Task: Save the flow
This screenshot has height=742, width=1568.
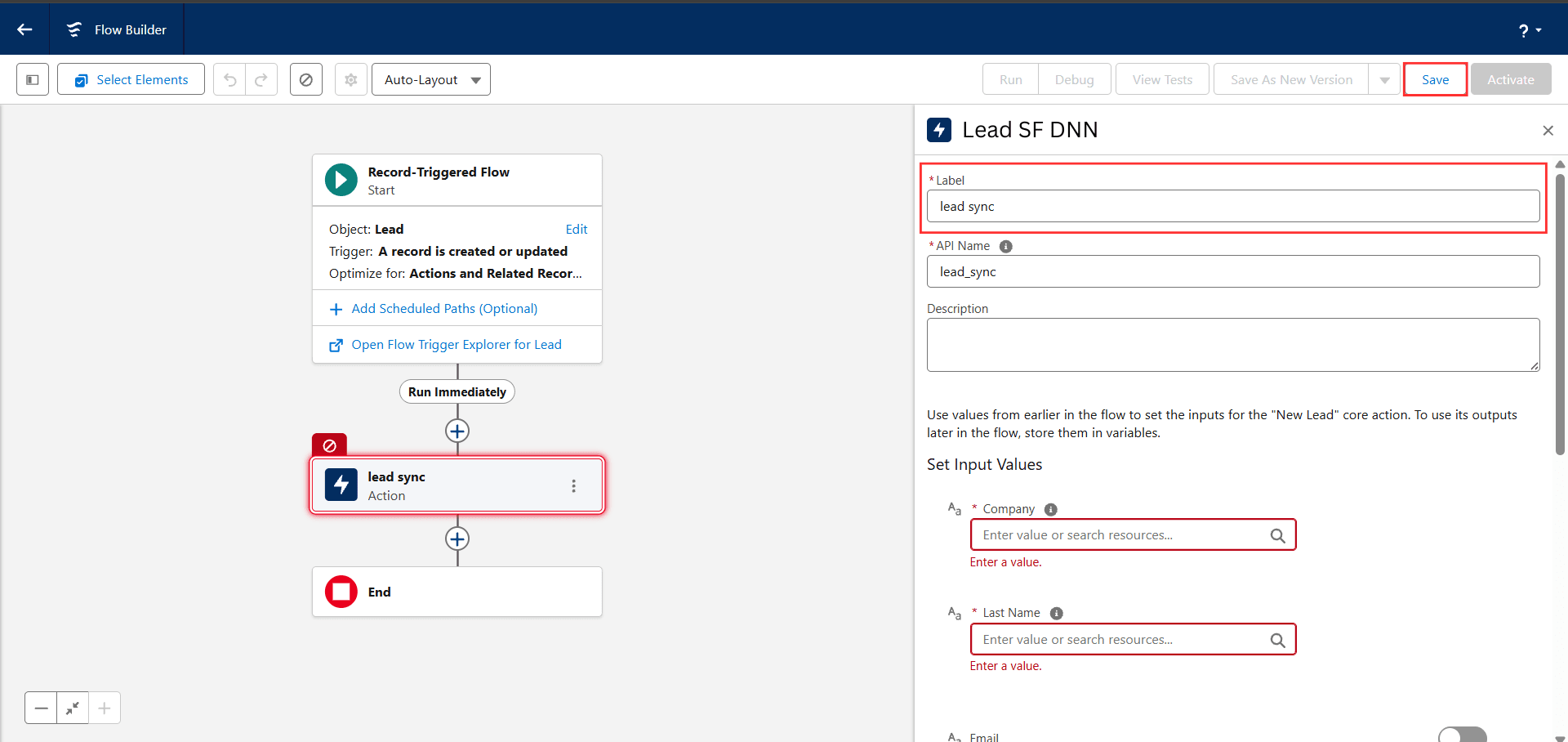Action: pos(1435,79)
